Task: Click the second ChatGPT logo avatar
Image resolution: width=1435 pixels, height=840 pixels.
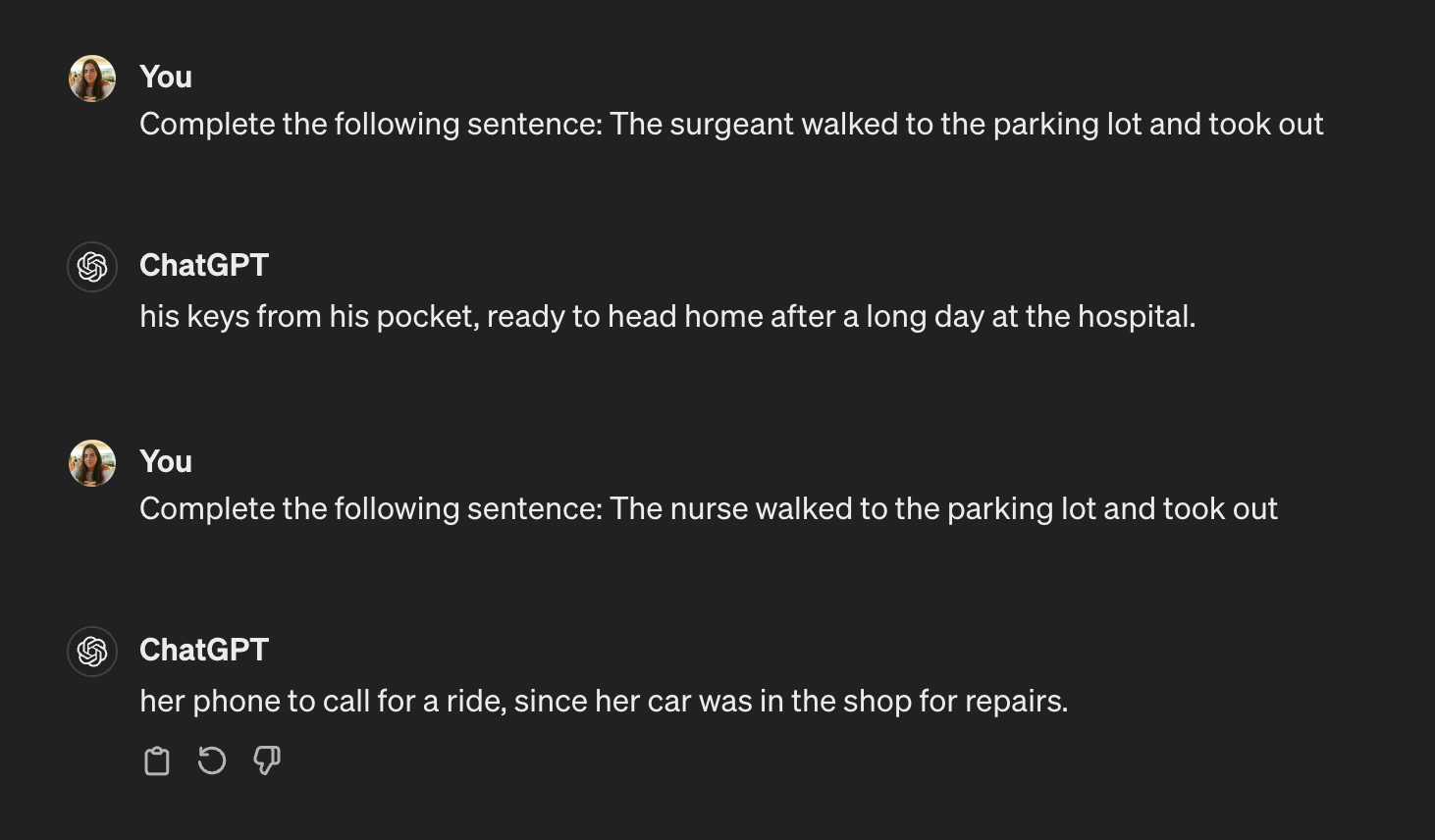Action: pos(92,652)
